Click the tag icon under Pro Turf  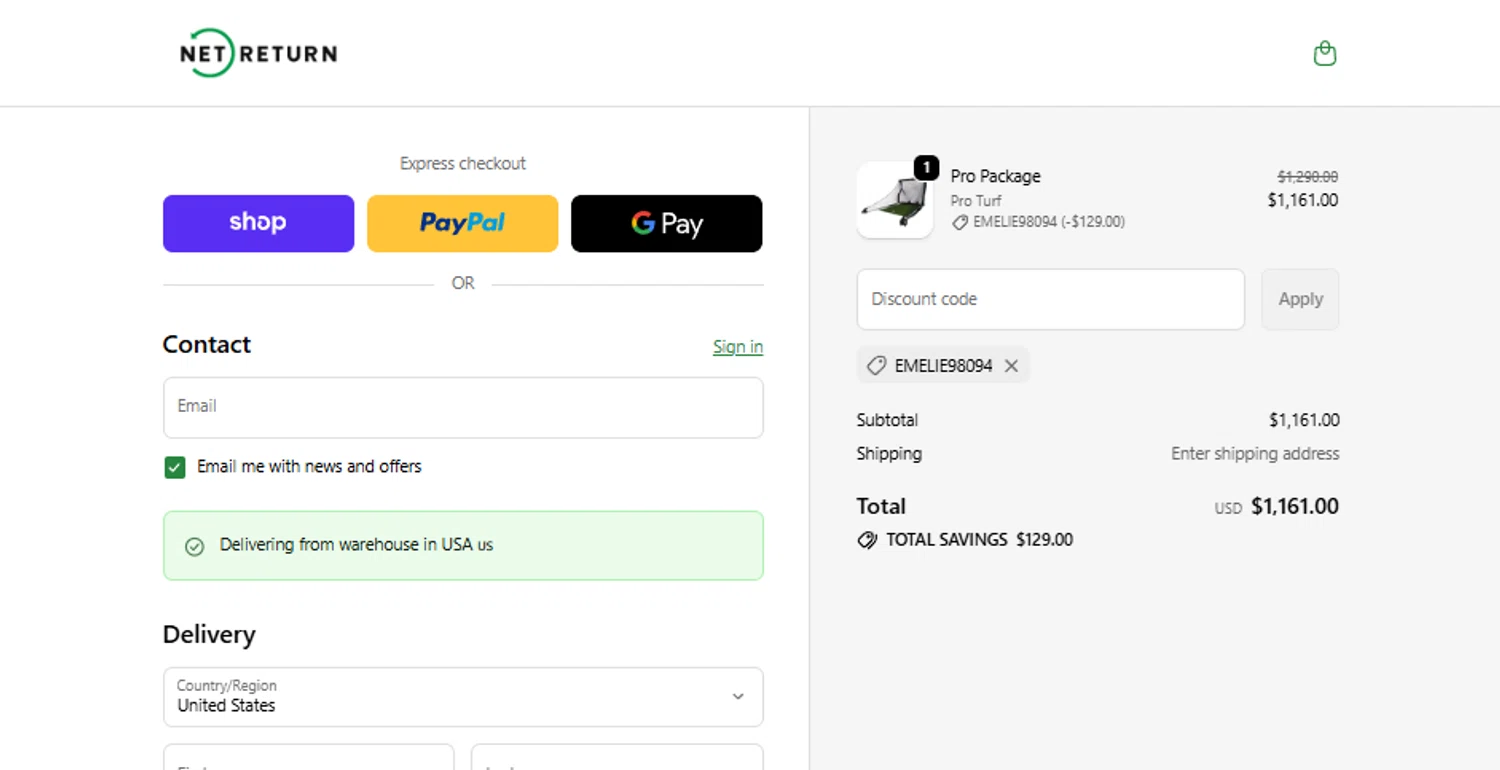960,223
